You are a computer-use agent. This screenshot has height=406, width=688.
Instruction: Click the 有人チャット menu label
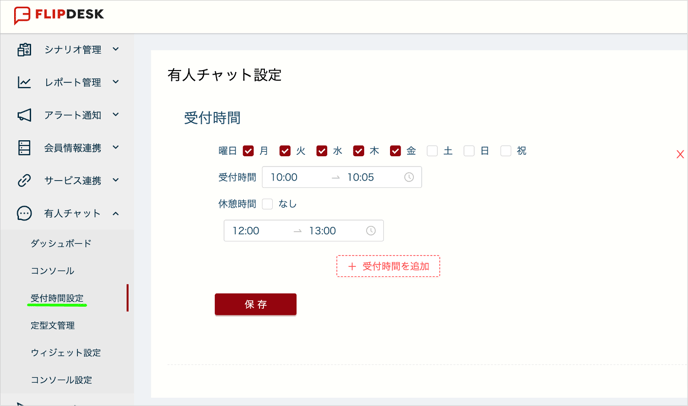(x=72, y=213)
